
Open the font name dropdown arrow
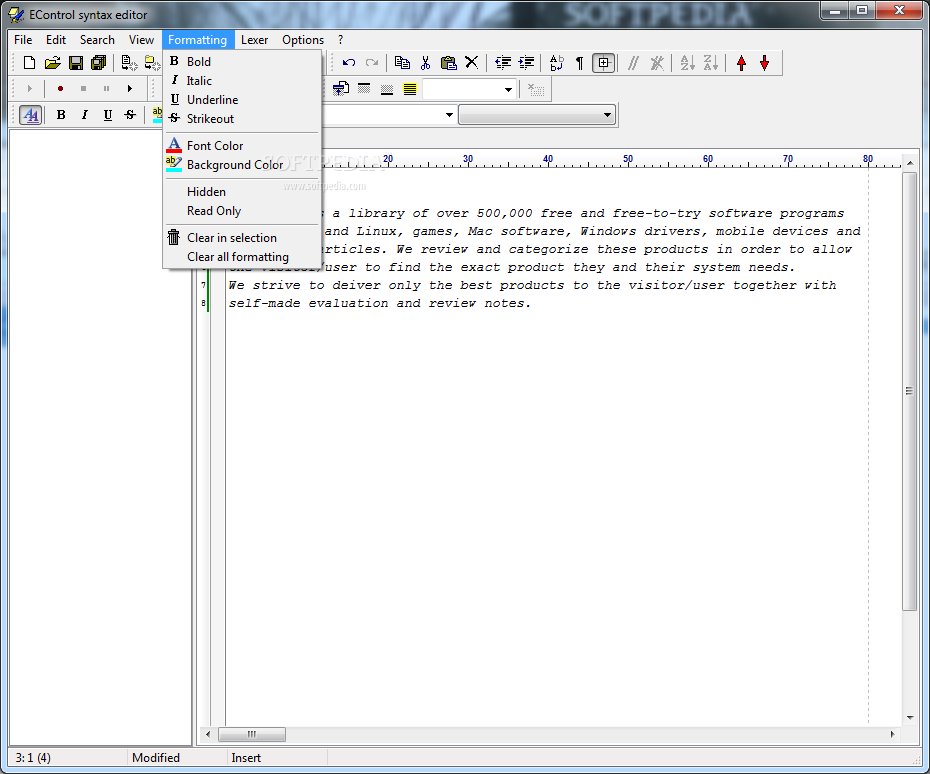pyautogui.click(x=449, y=114)
